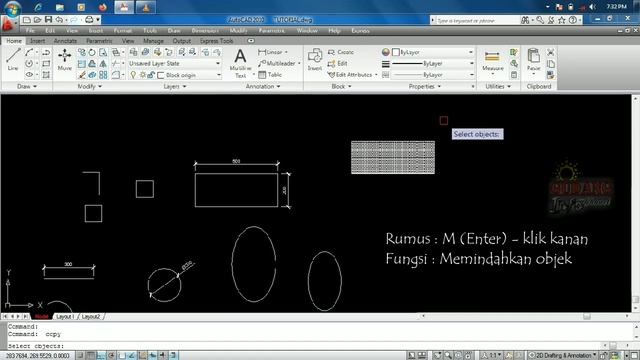
Task: Click the Edit block icon
Action: point(338,64)
